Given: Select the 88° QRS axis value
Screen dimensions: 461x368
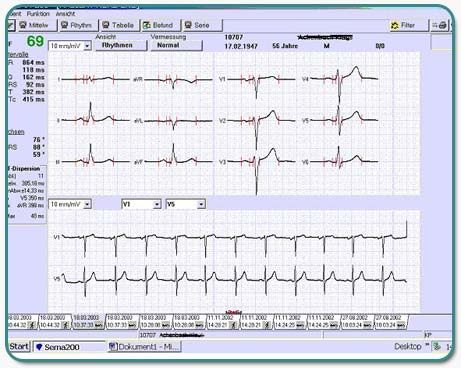Looking at the screenshot, I should point(39,147).
